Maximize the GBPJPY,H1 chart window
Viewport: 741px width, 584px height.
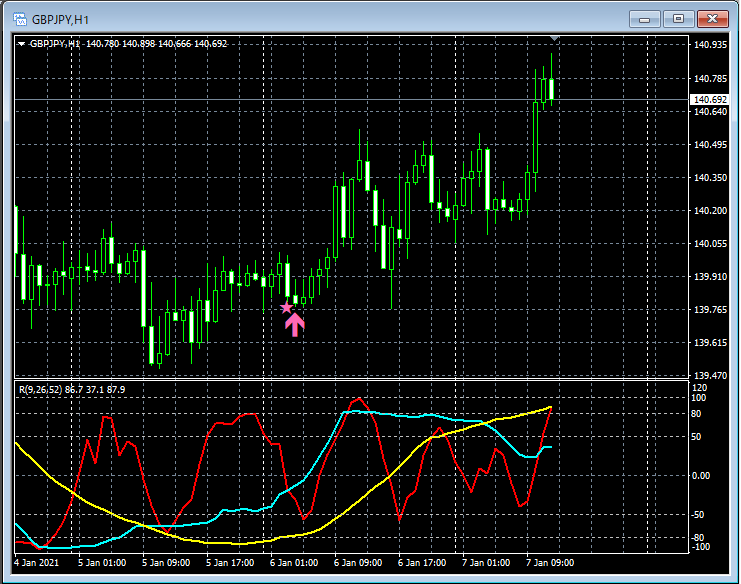click(x=679, y=18)
